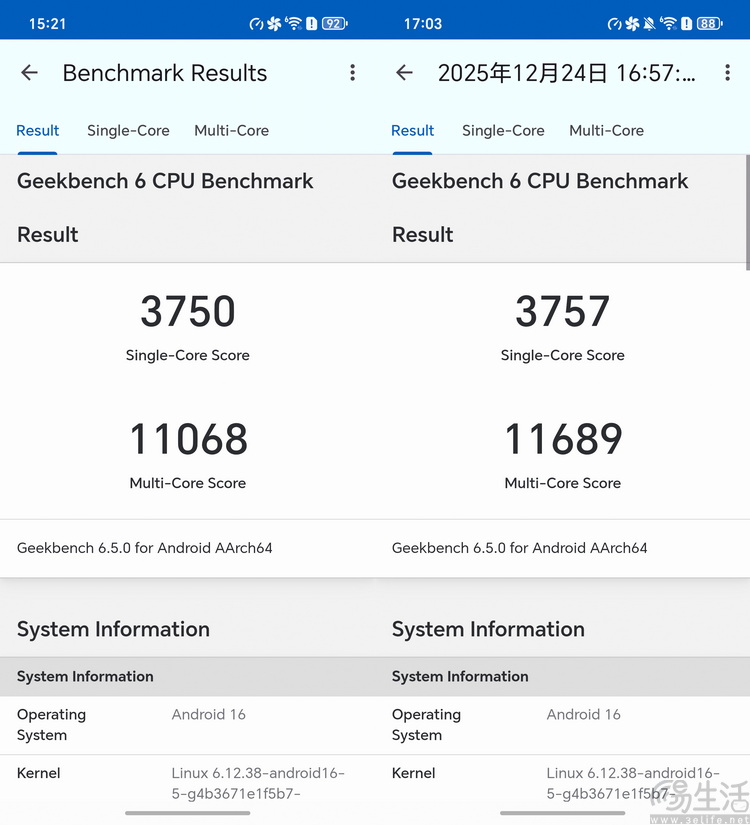The height and width of the screenshot is (825, 750).
Task: Open overflow menu on Benchmark Results screen
Action: tap(352, 73)
